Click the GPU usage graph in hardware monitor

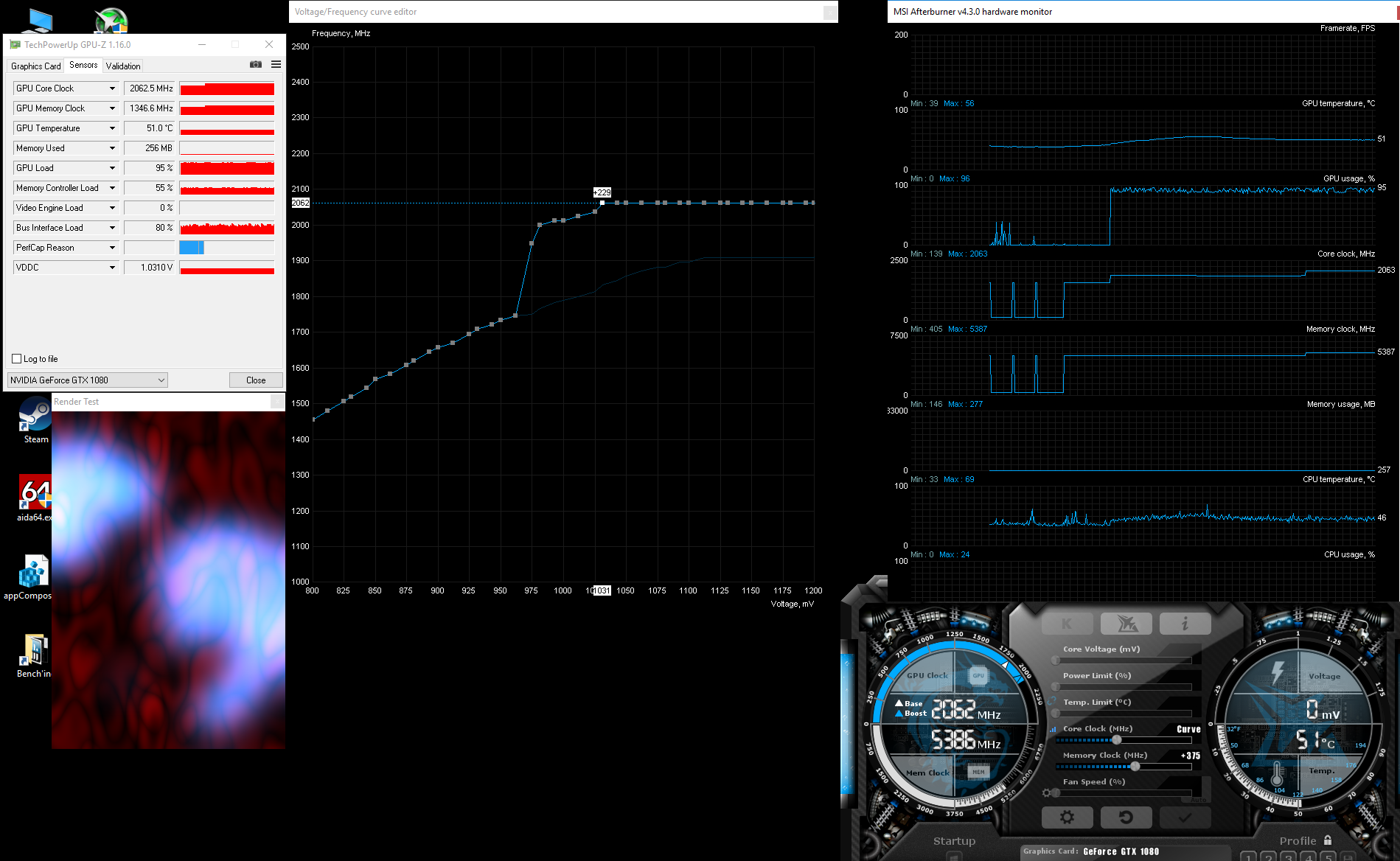(1143, 215)
